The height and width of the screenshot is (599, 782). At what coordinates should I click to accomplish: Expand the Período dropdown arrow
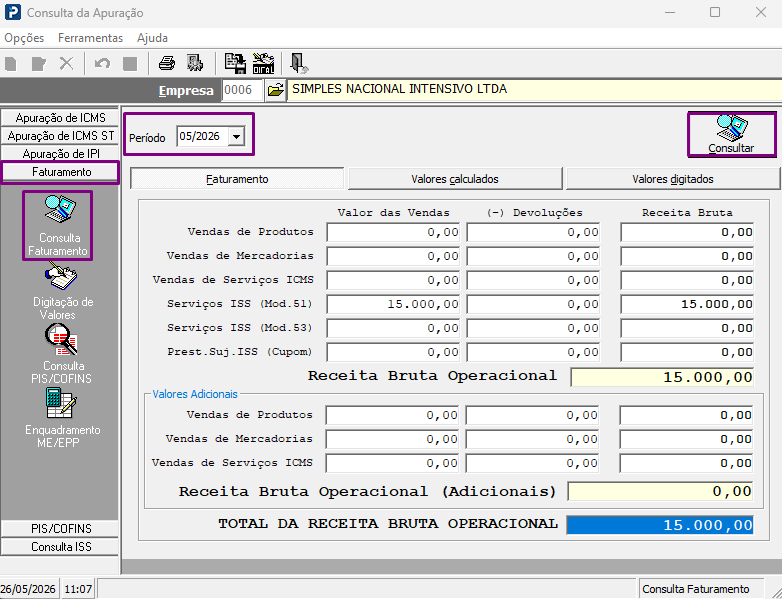(x=236, y=136)
